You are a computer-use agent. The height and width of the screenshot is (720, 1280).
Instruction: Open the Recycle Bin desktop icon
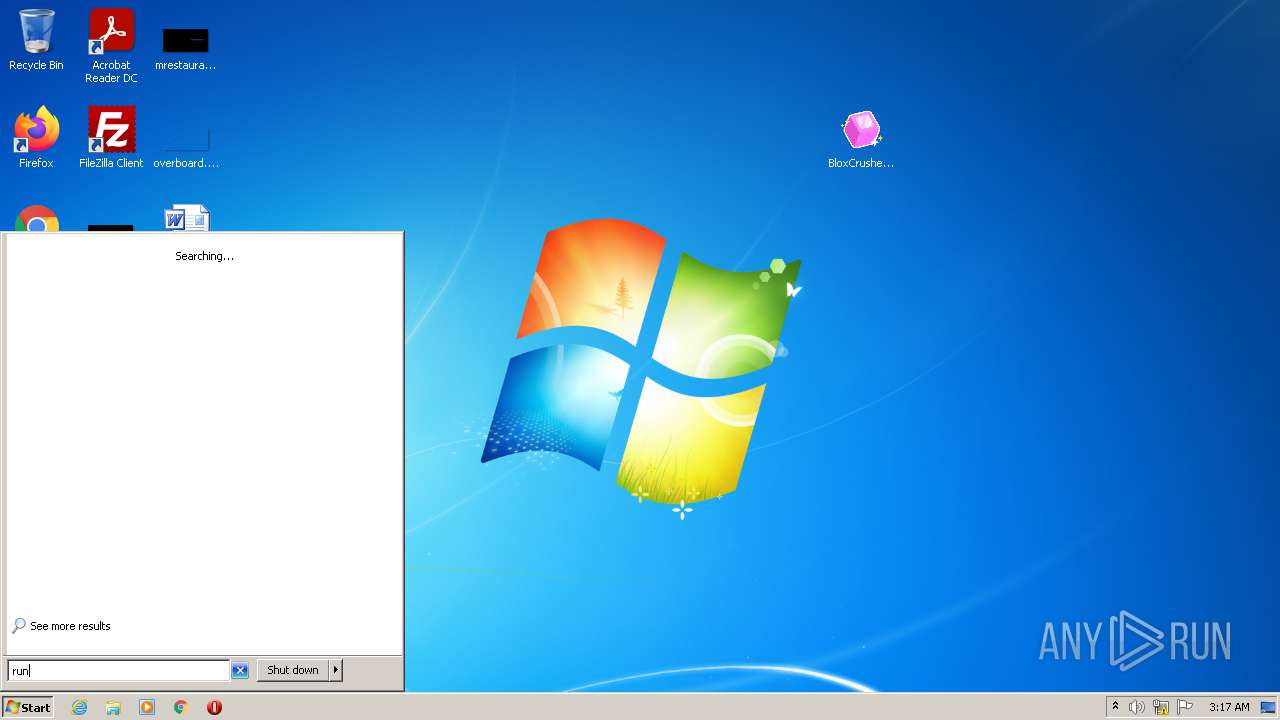36,40
